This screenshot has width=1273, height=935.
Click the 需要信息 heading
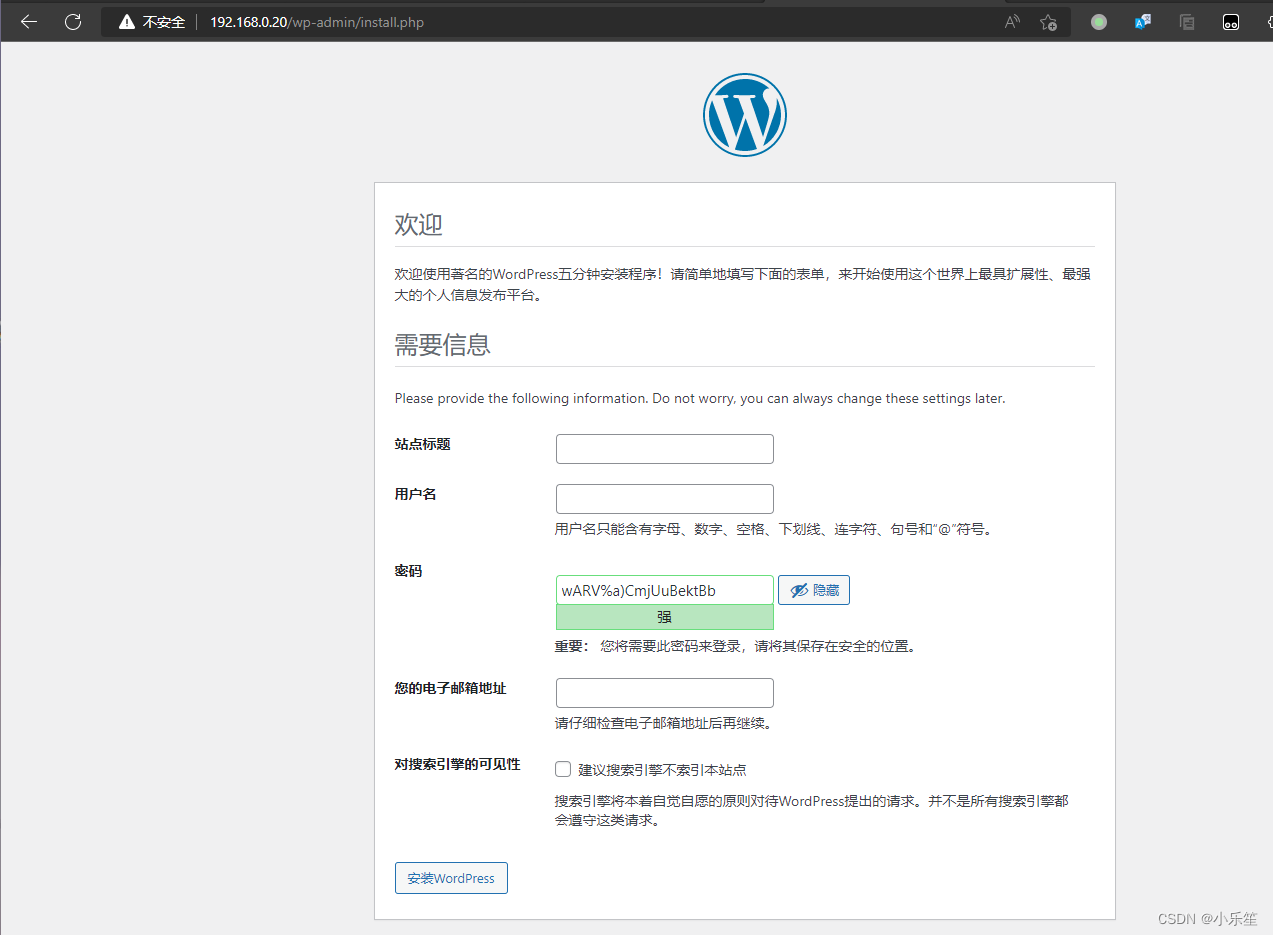(443, 345)
